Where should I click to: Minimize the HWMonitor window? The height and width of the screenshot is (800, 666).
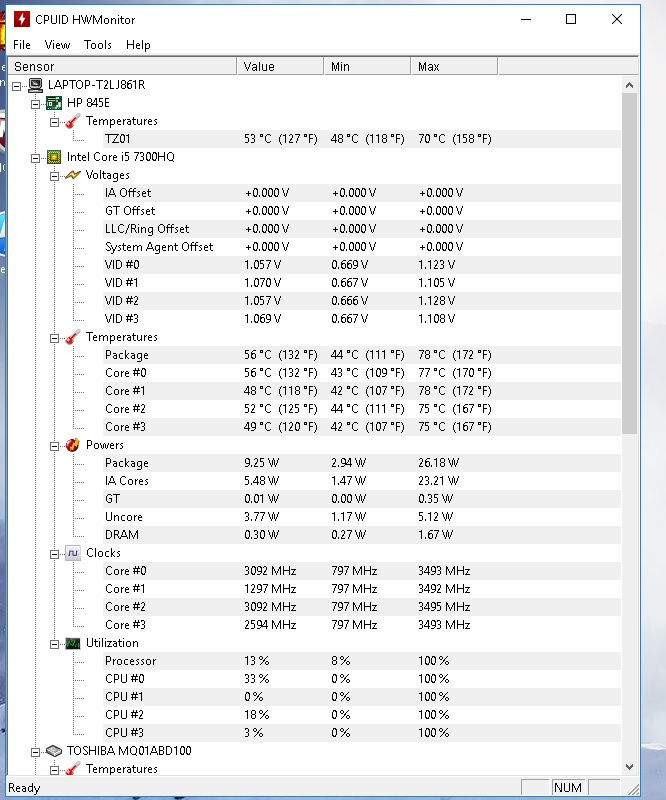(x=526, y=19)
